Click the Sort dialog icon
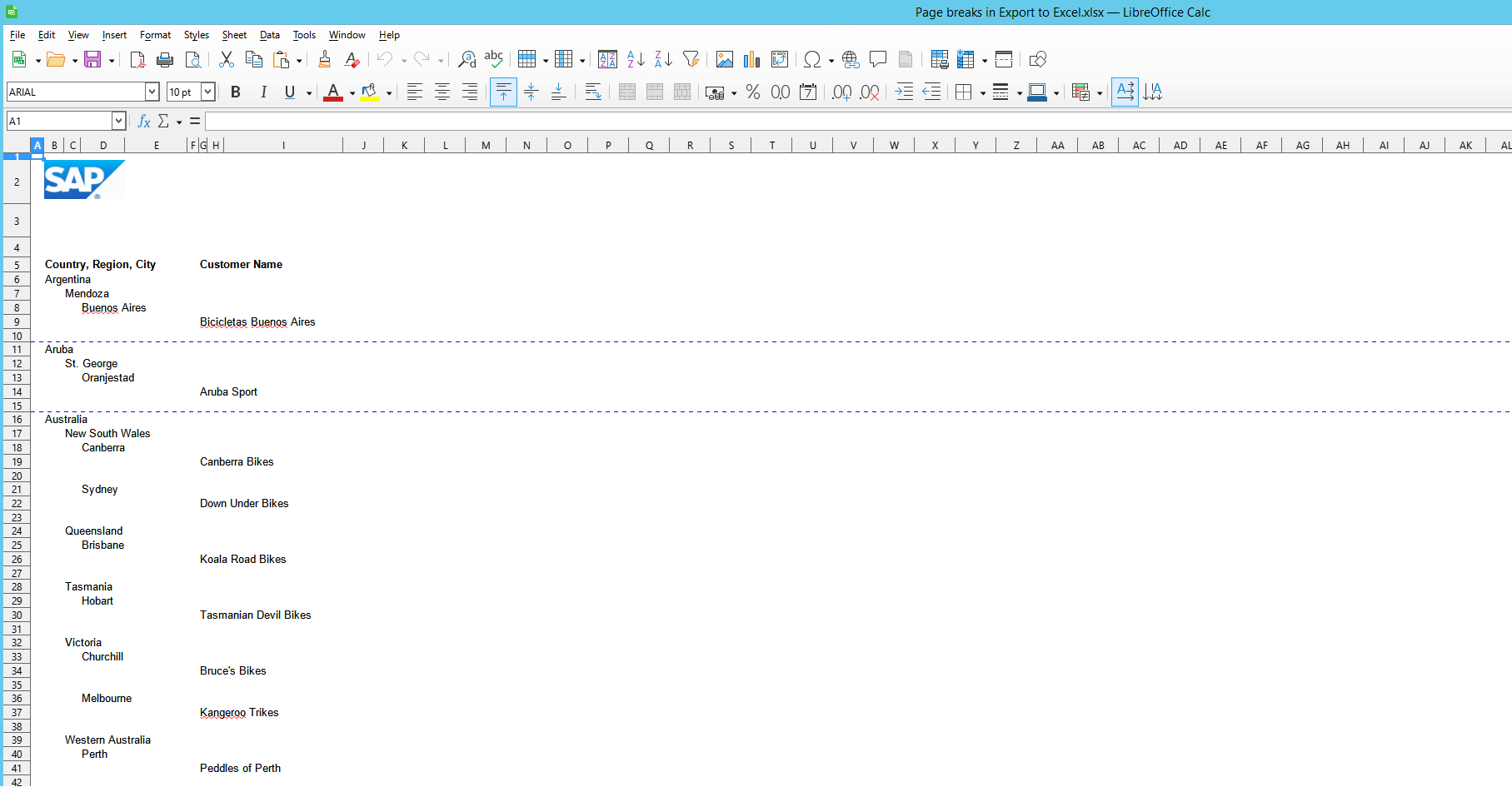Viewport: 1512px width, 787px height. point(608,59)
